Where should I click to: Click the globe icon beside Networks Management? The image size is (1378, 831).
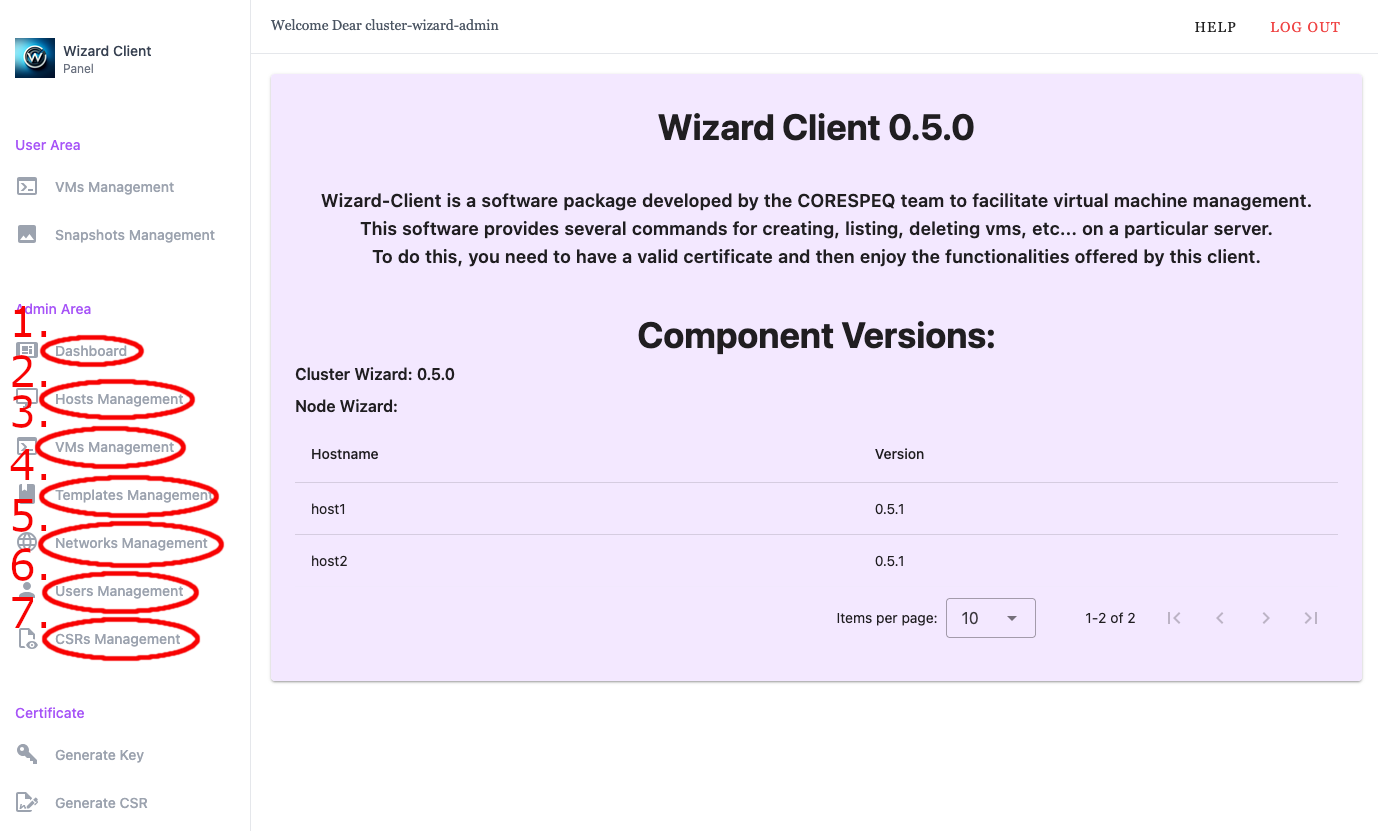(27, 543)
